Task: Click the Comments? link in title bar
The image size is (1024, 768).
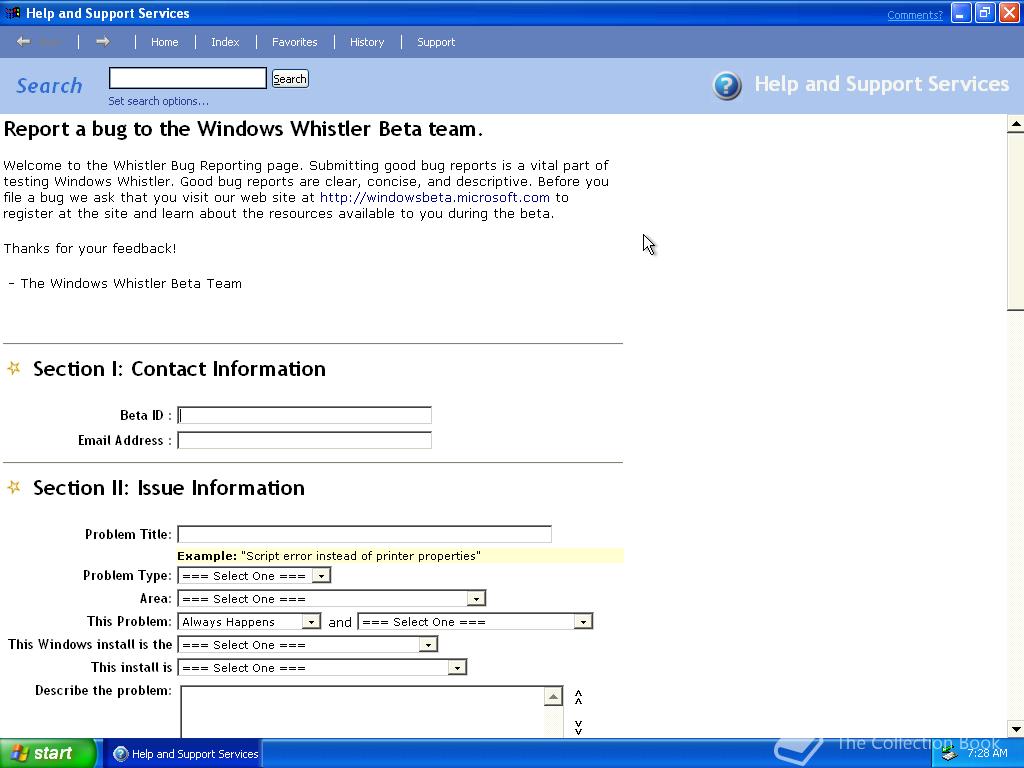Action: tap(915, 15)
